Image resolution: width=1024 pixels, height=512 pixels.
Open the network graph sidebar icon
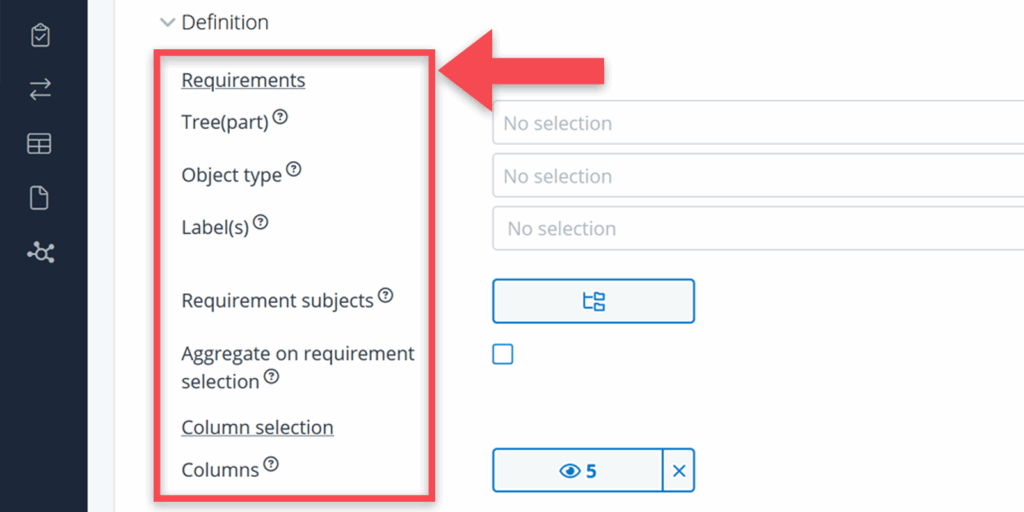(x=40, y=253)
